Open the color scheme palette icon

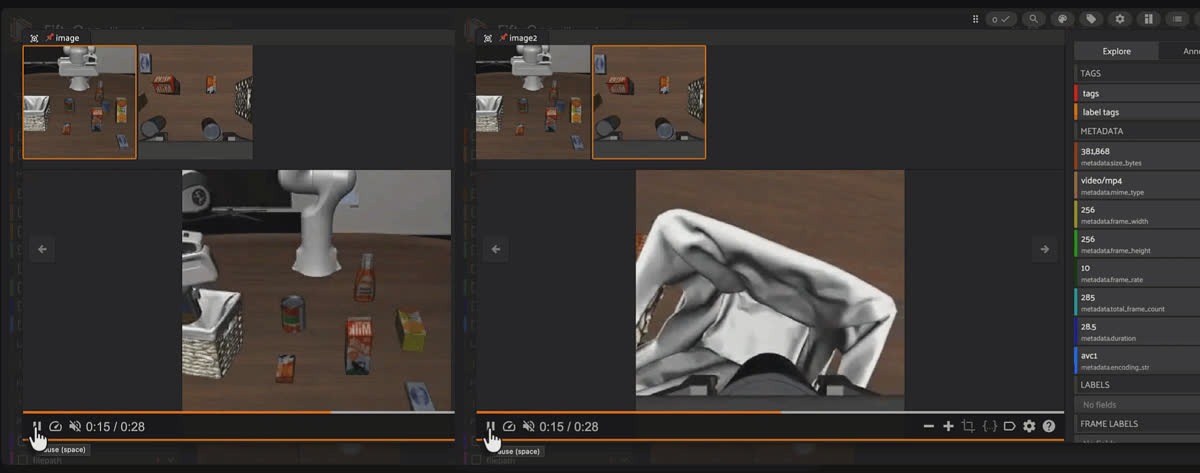[1063, 19]
